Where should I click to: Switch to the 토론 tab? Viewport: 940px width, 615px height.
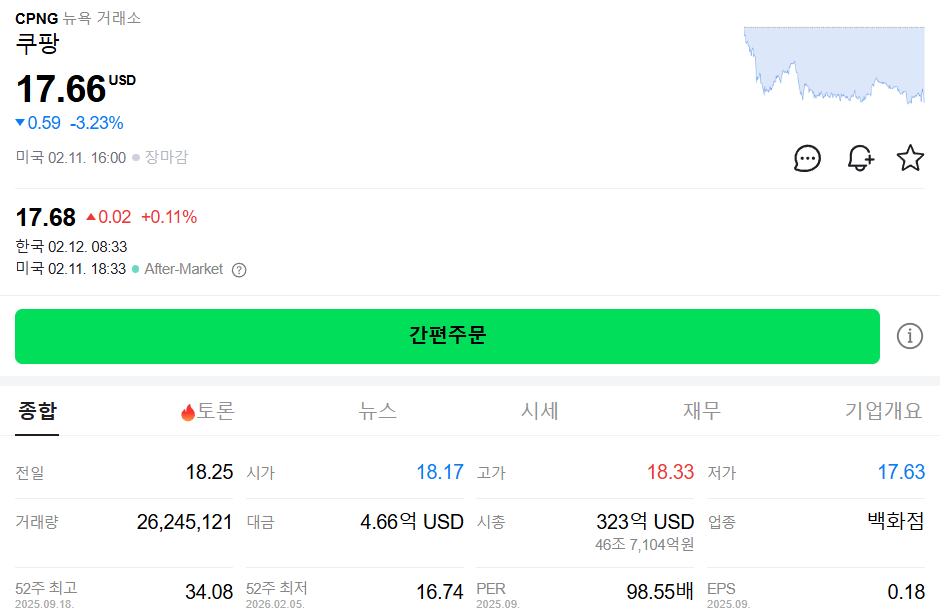tap(208, 411)
